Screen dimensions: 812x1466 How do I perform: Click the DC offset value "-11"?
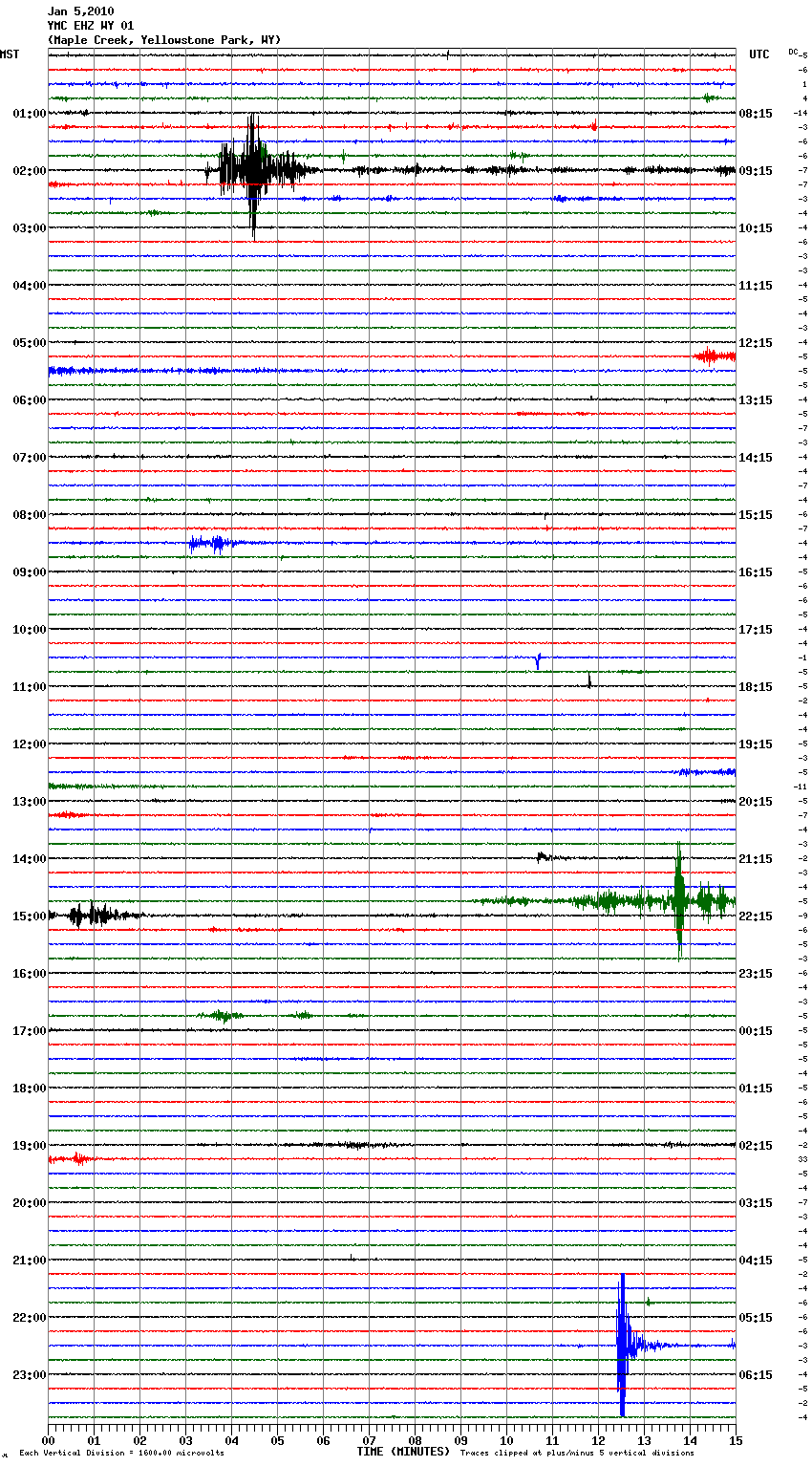[801, 787]
